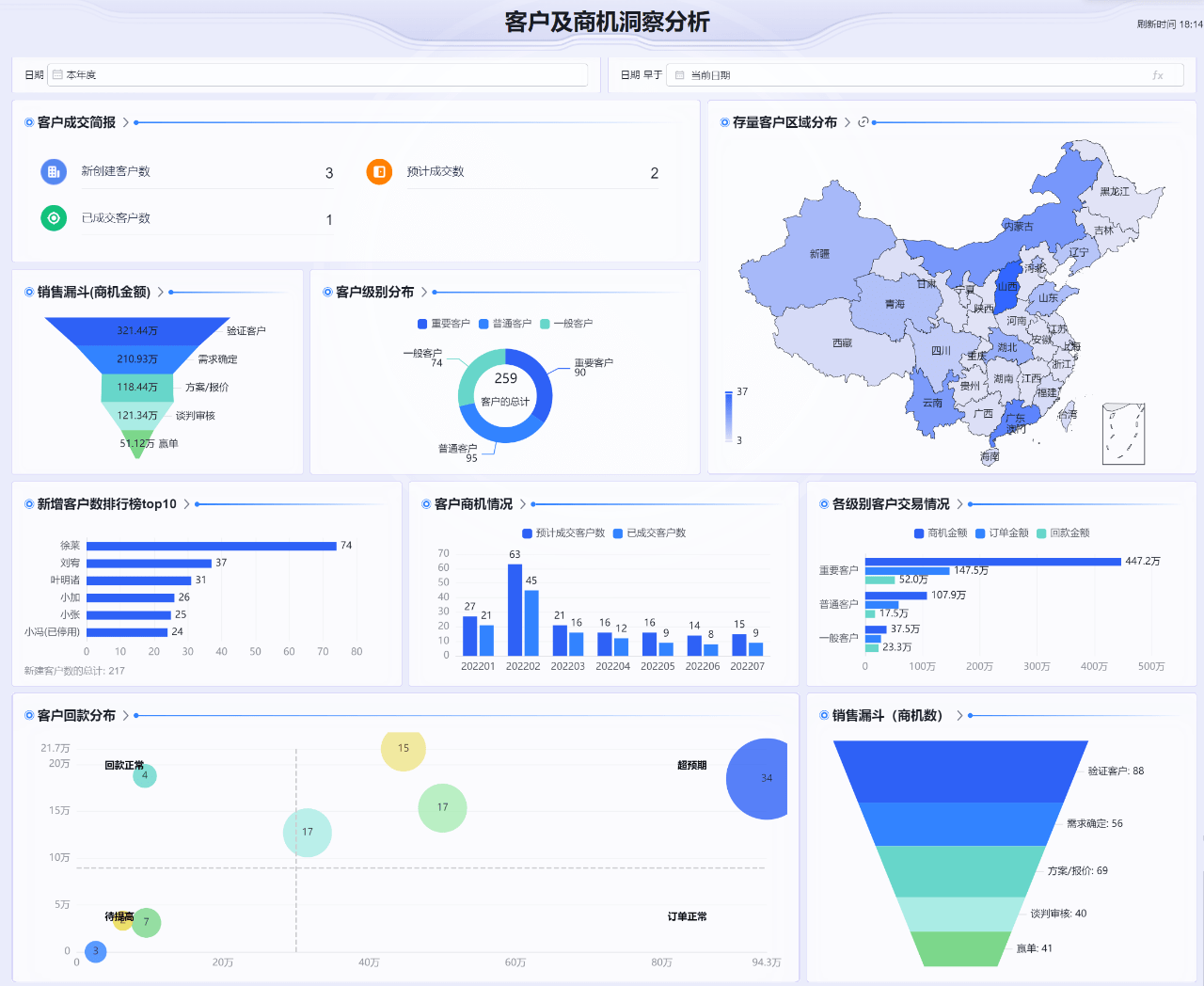Open the 当前日期 date filter field
Screen dimensions: 1204x986
(925, 74)
